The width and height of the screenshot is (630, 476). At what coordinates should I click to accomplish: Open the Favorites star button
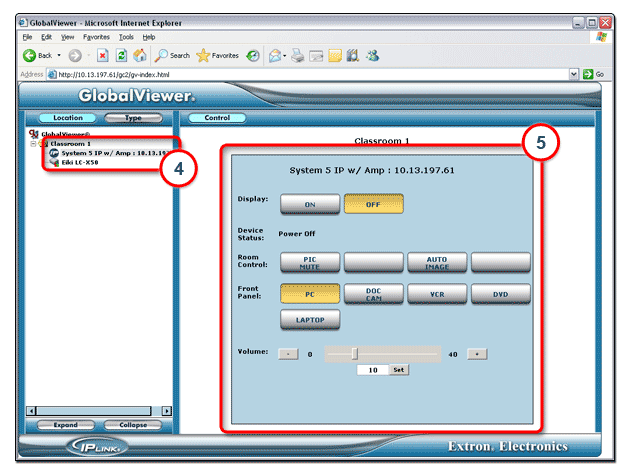pos(217,55)
